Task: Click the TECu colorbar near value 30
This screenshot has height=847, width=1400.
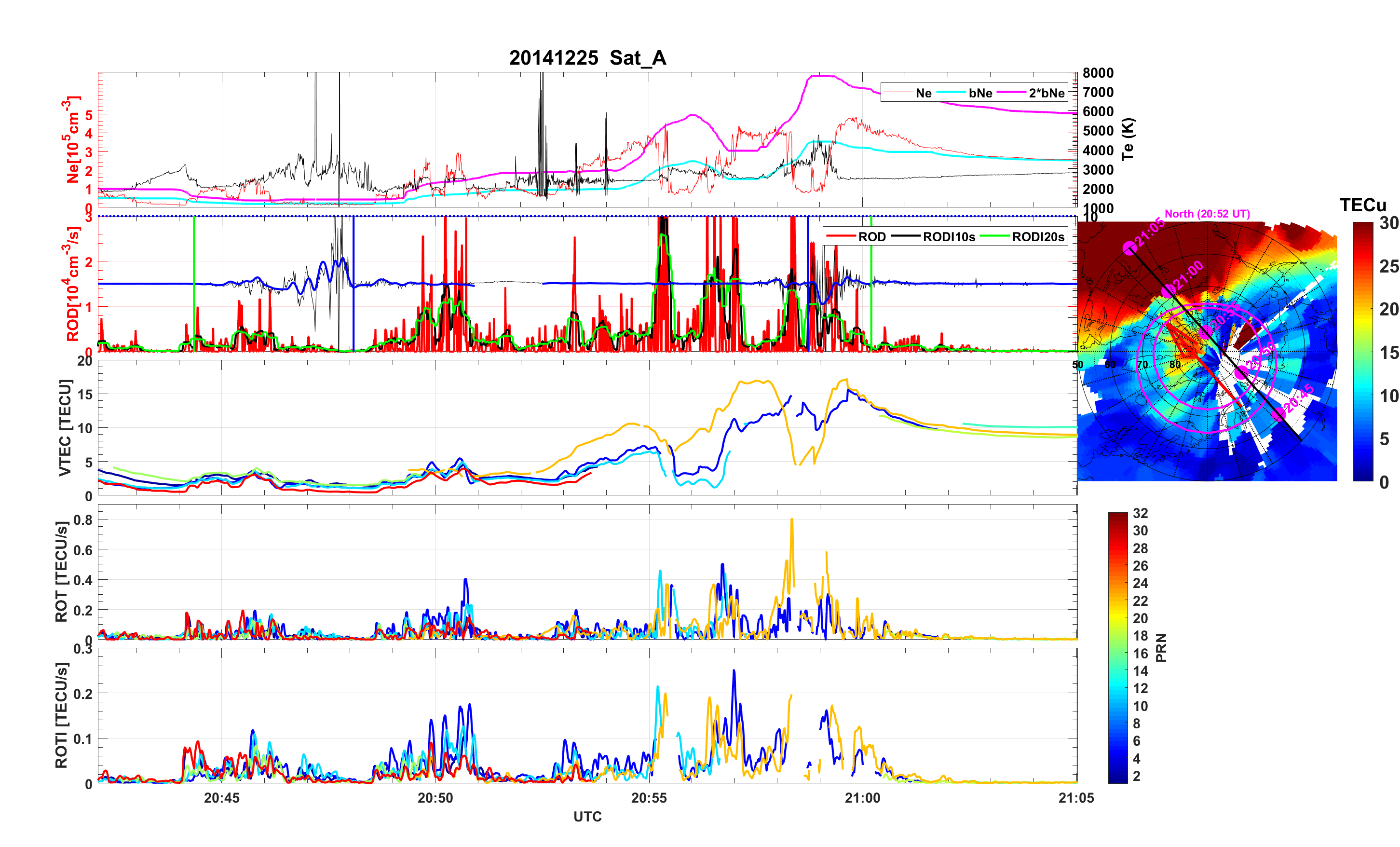Action: click(x=1362, y=226)
